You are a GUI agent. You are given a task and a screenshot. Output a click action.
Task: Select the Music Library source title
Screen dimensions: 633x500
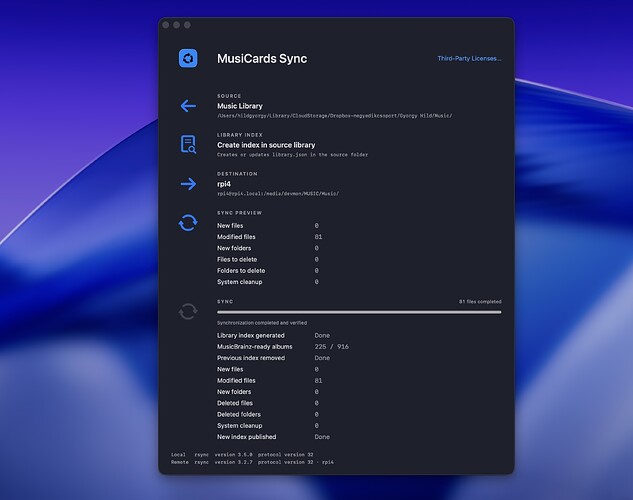click(x=240, y=106)
